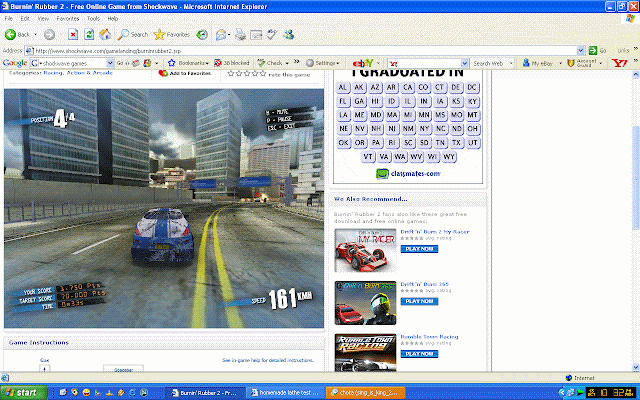The image size is (640, 400).
Task: Click the page vertical scrollbar thumb
Action: 636,178
